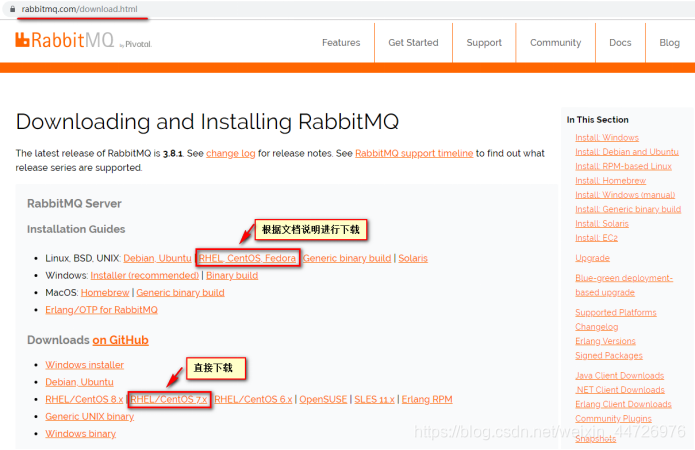The width and height of the screenshot is (695, 450).
Task: Open MacOS Homebrew guide link
Action: click(105, 293)
